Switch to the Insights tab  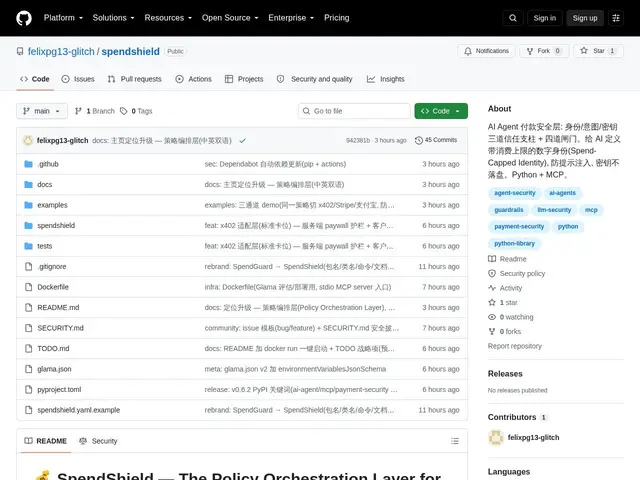coord(385,79)
